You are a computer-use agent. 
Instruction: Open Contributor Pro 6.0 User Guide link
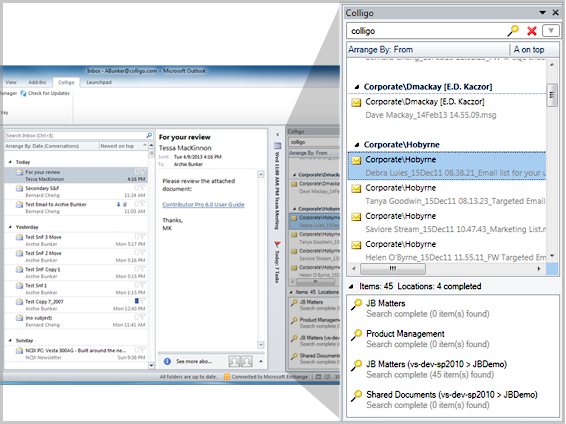pos(203,205)
